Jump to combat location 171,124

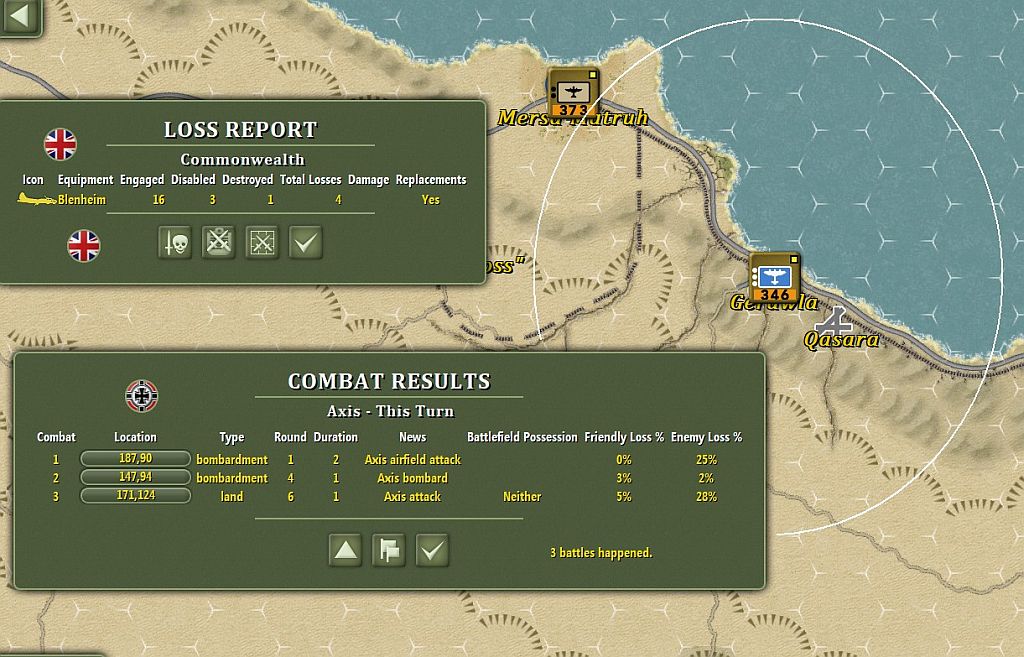tap(135, 496)
